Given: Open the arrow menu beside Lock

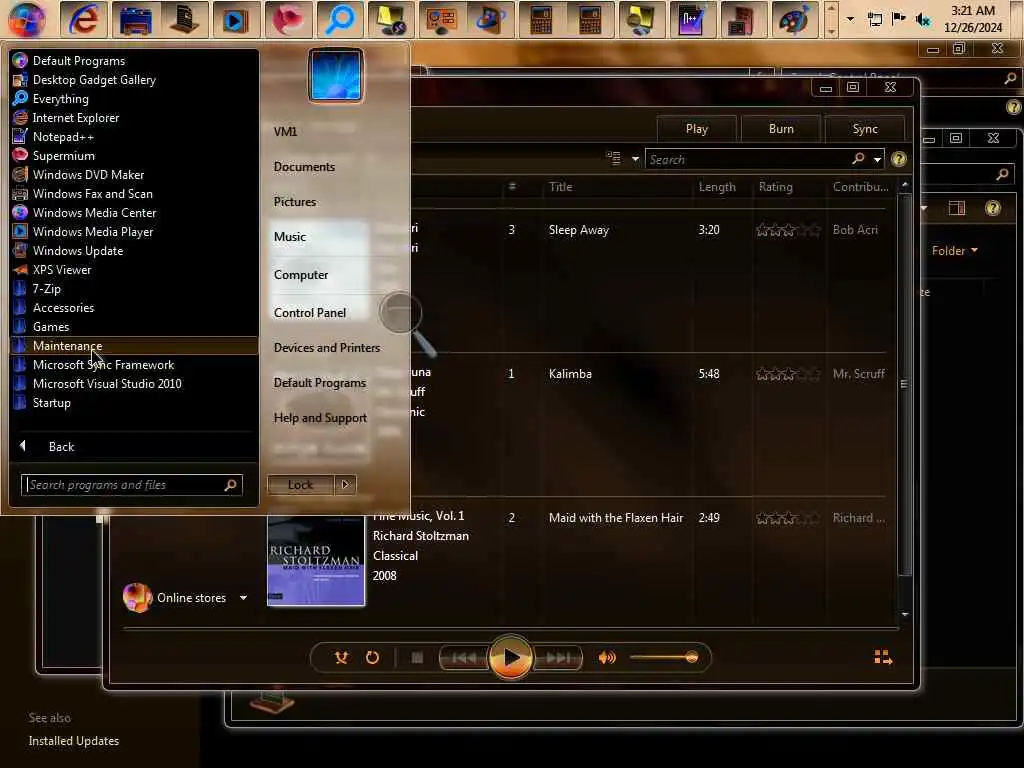Looking at the screenshot, I should (x=345, y=485).
